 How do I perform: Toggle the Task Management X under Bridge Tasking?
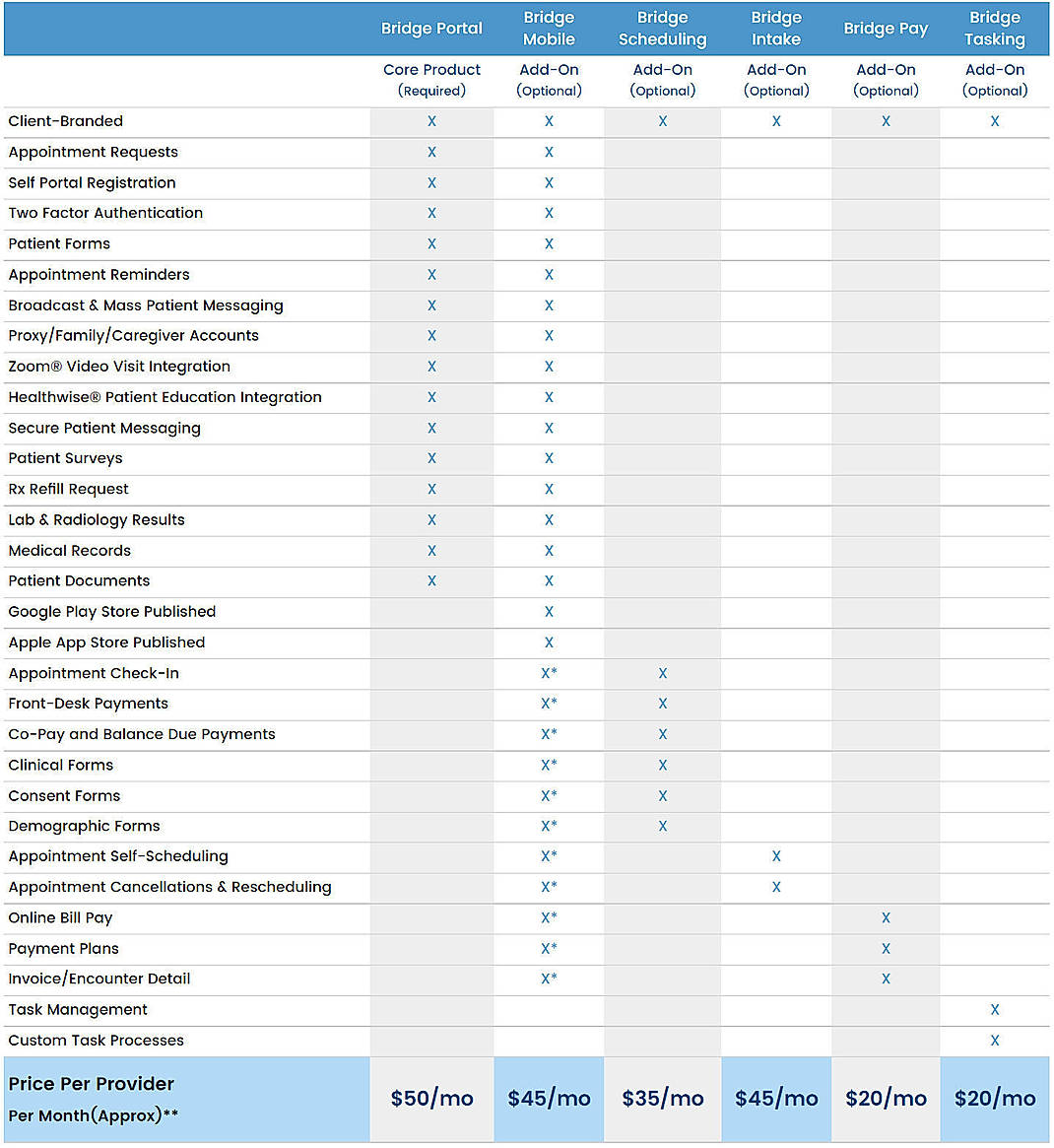tap(995, 1009)
